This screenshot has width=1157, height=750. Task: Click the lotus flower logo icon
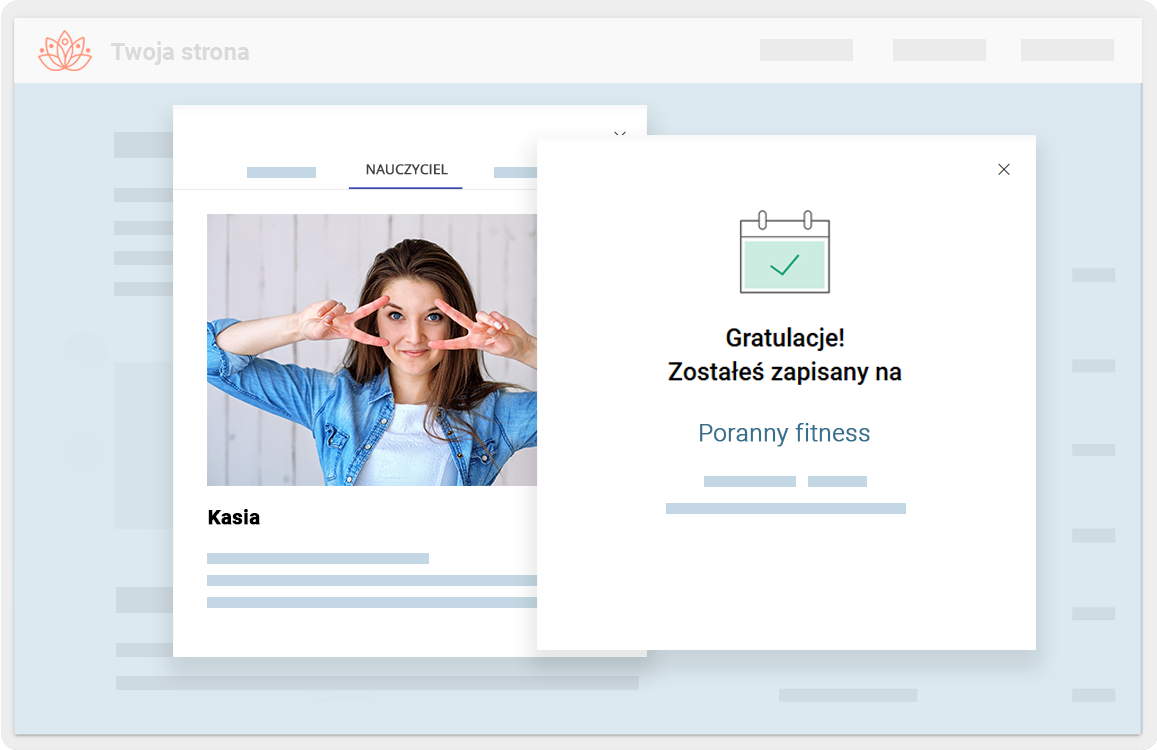click(65, 51)
